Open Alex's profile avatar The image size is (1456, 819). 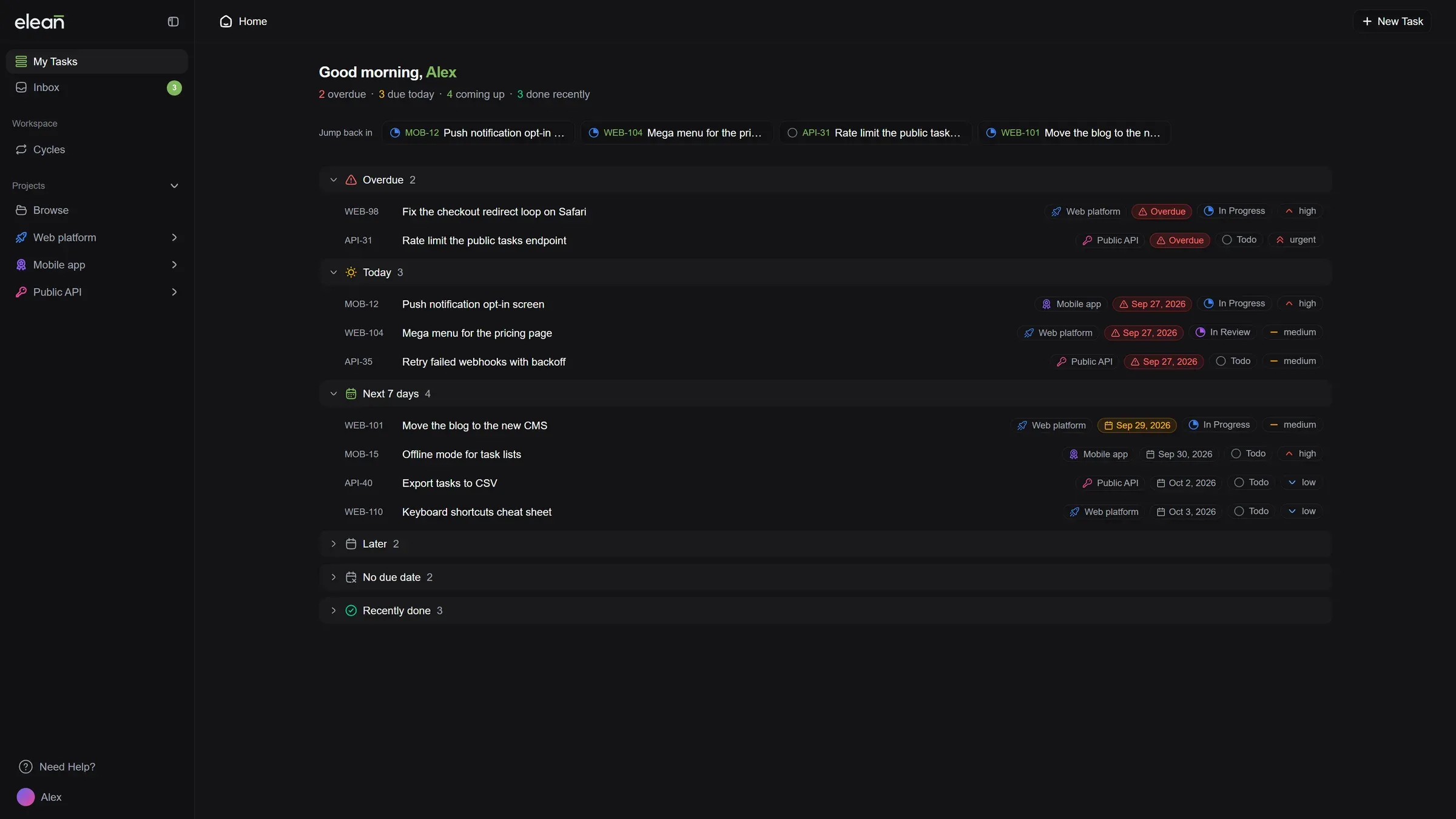pyautogui.click(x=25, y=797)
